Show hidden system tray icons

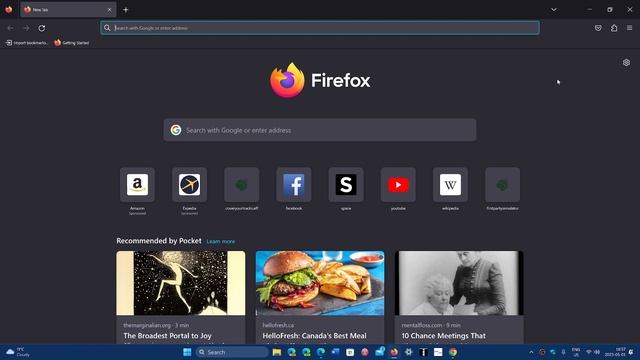531,352
